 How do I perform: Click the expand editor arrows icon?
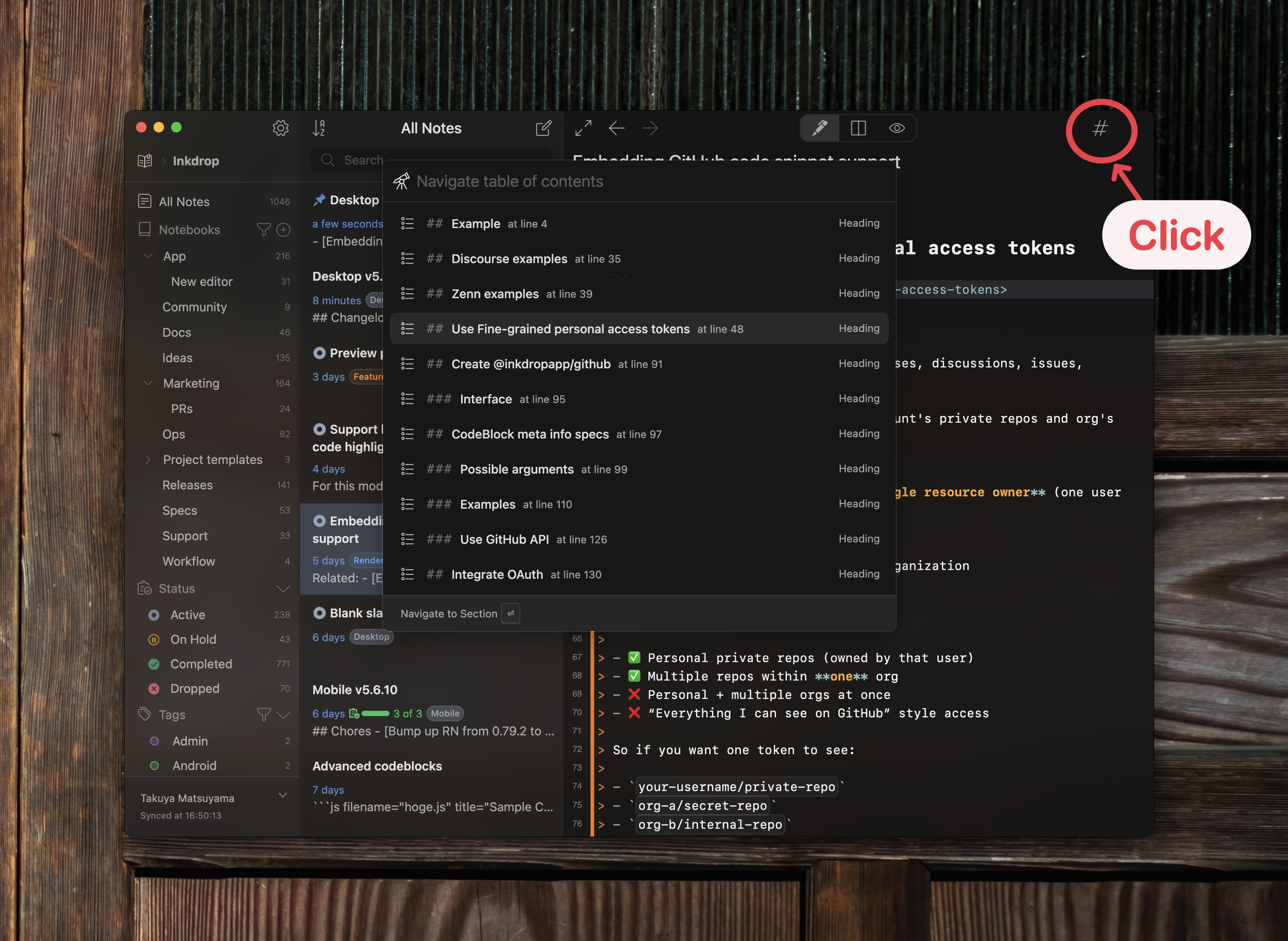pos(583,128)
